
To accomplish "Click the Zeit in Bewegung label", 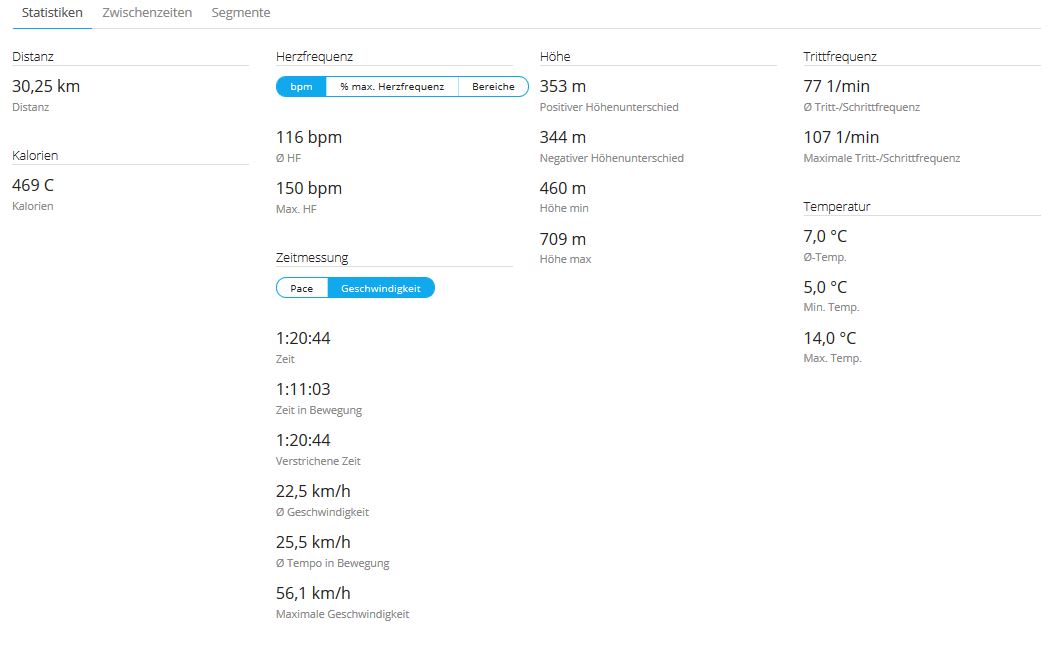I will 319,410.
